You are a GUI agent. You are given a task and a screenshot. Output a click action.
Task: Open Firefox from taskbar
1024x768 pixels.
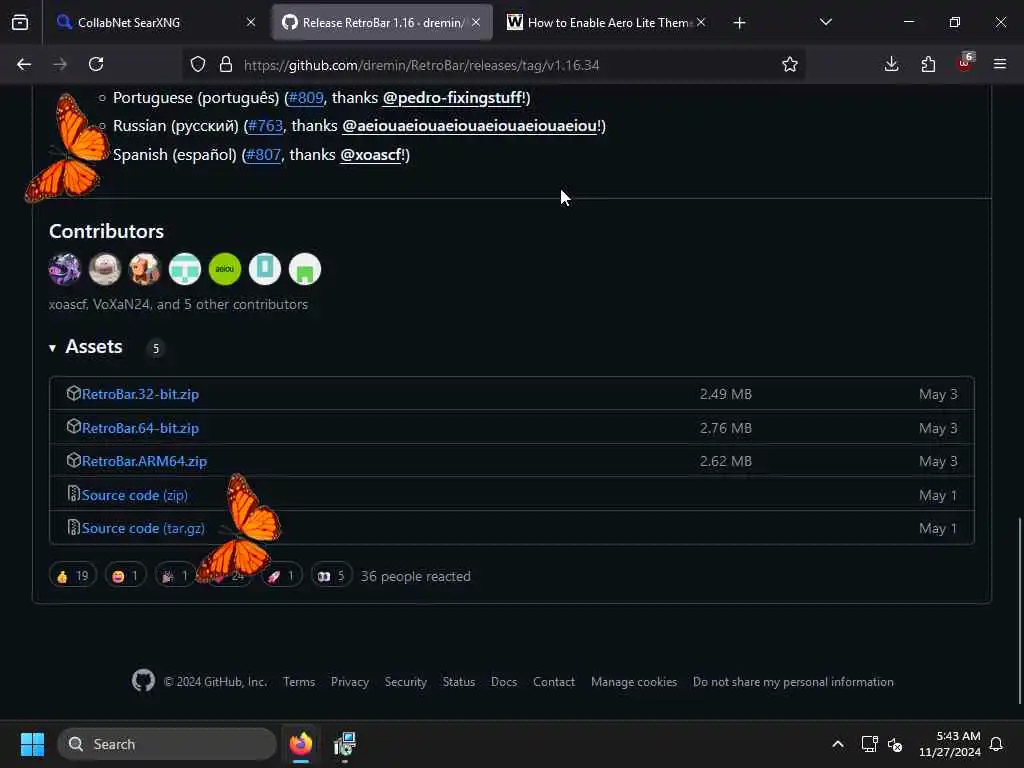(x=300, y=744)
